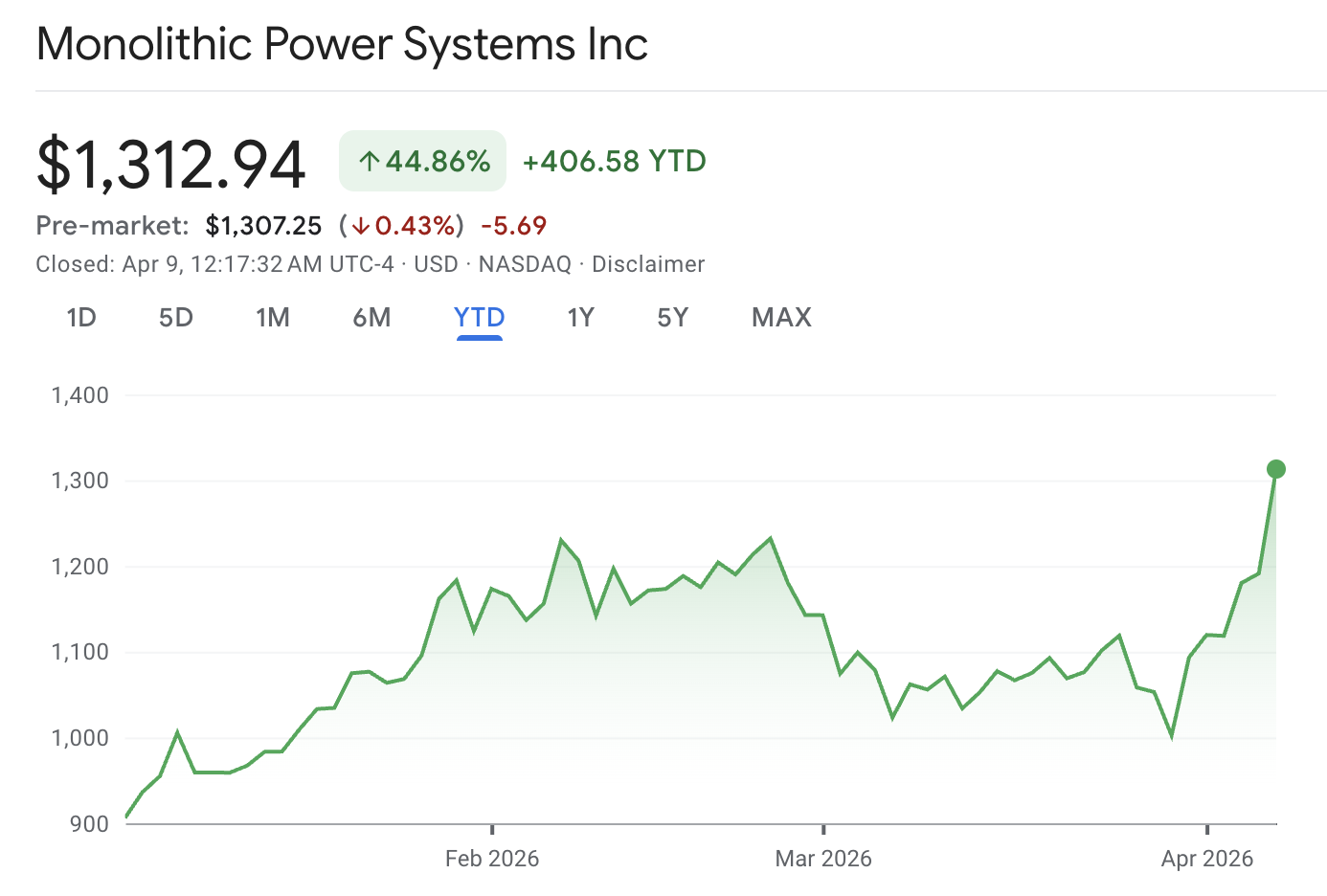Click the red down arrow beside 0.43%
The image size is (1327, 896).
(359, 226)
